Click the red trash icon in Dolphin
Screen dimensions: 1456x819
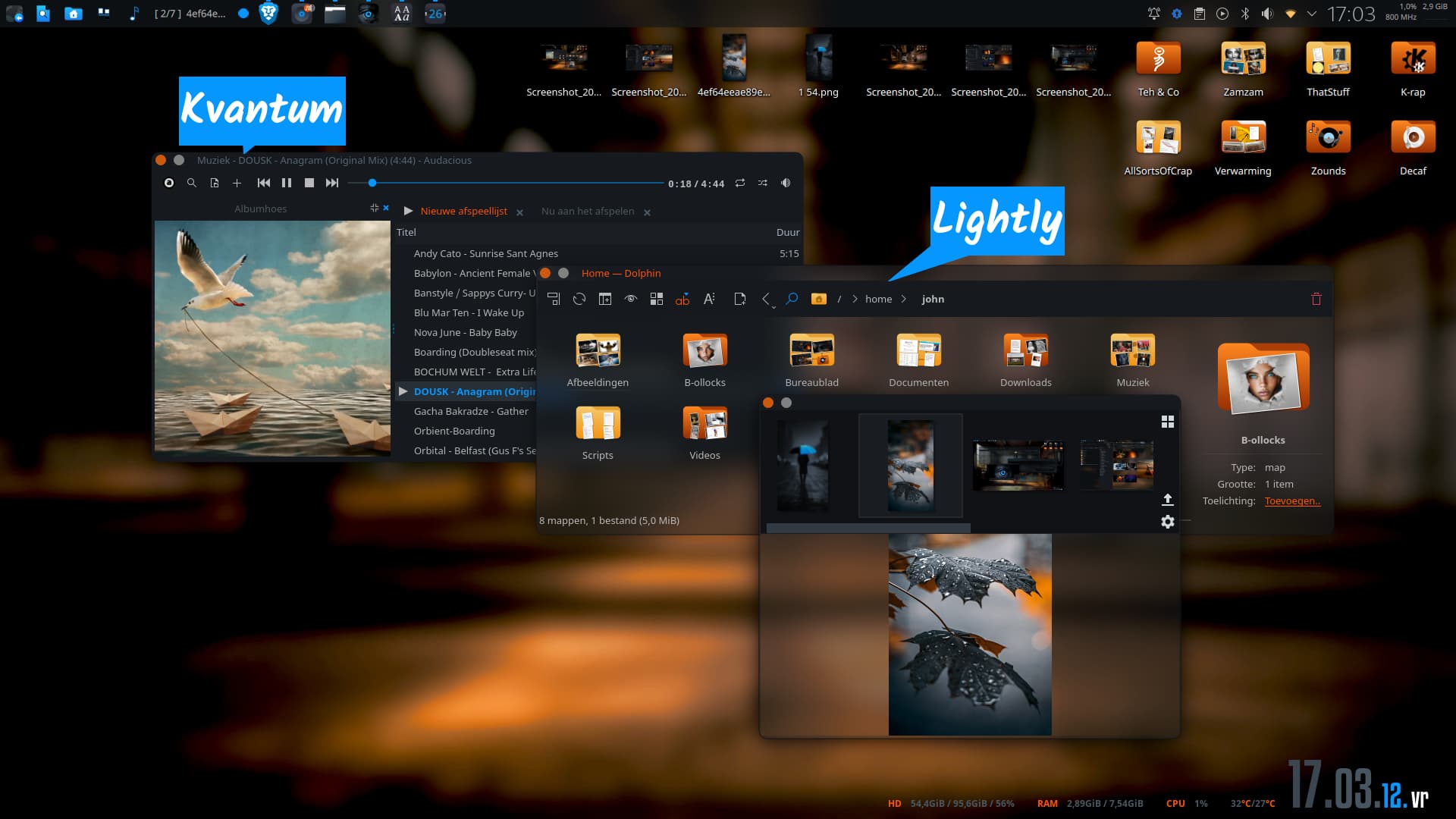tap(1316, 299)
